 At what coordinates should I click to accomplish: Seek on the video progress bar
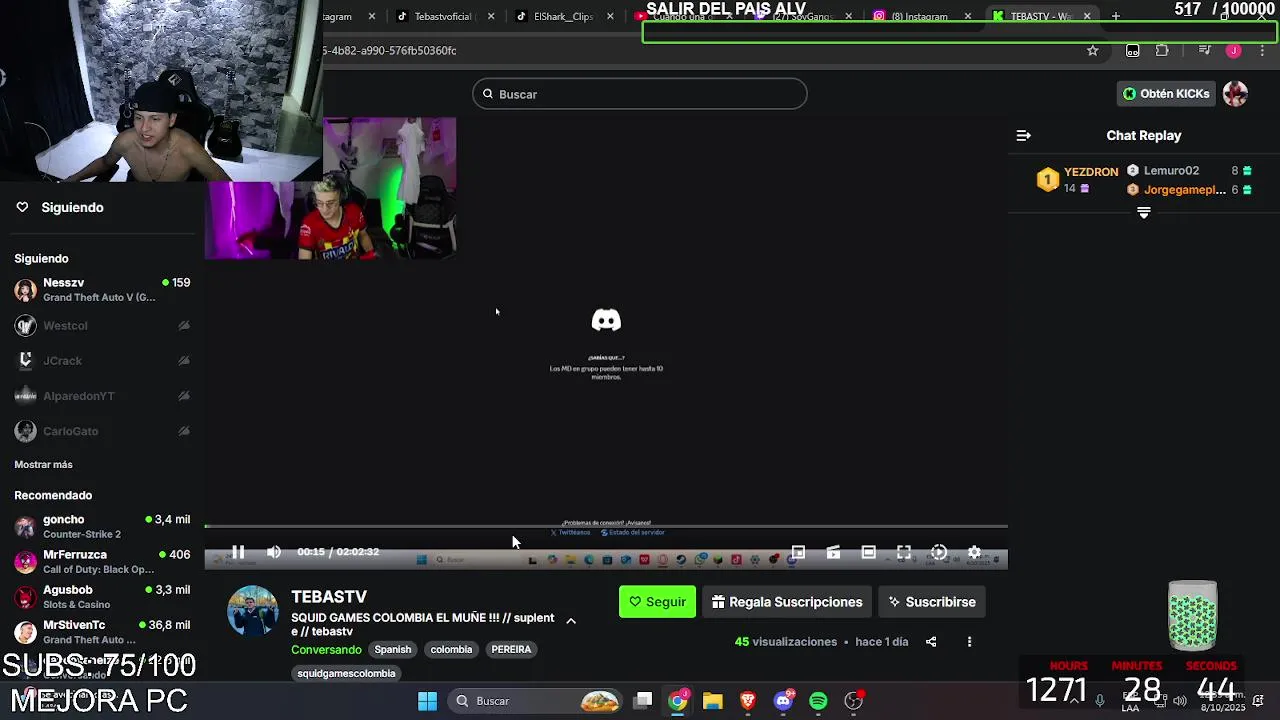coord(606,526)
